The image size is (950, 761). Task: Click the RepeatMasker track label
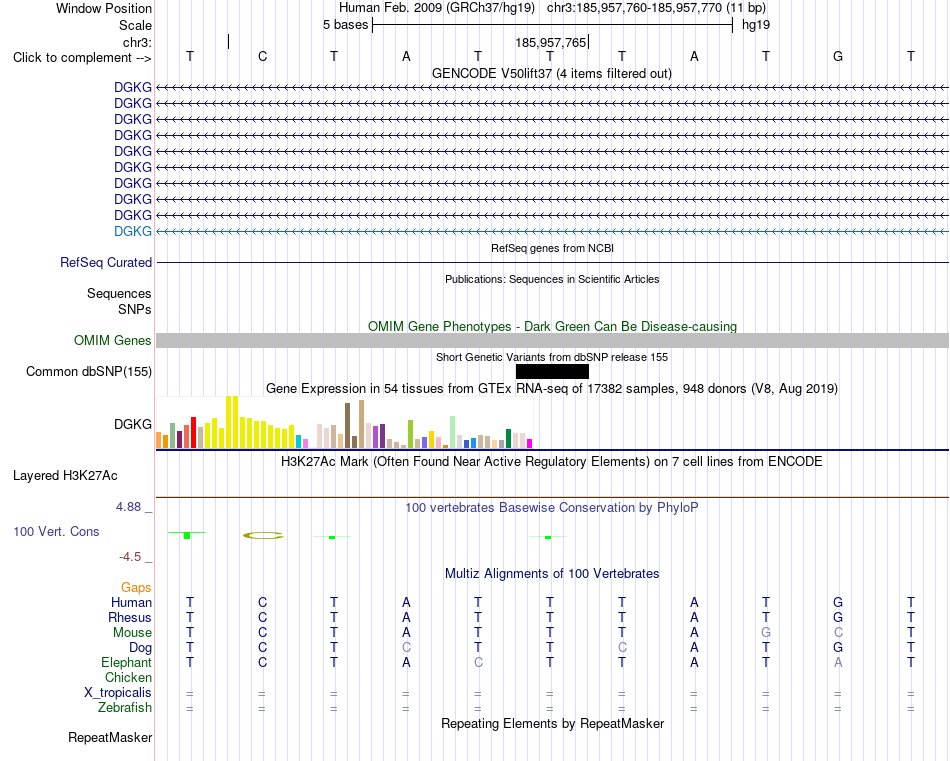(x=110, y=737)
